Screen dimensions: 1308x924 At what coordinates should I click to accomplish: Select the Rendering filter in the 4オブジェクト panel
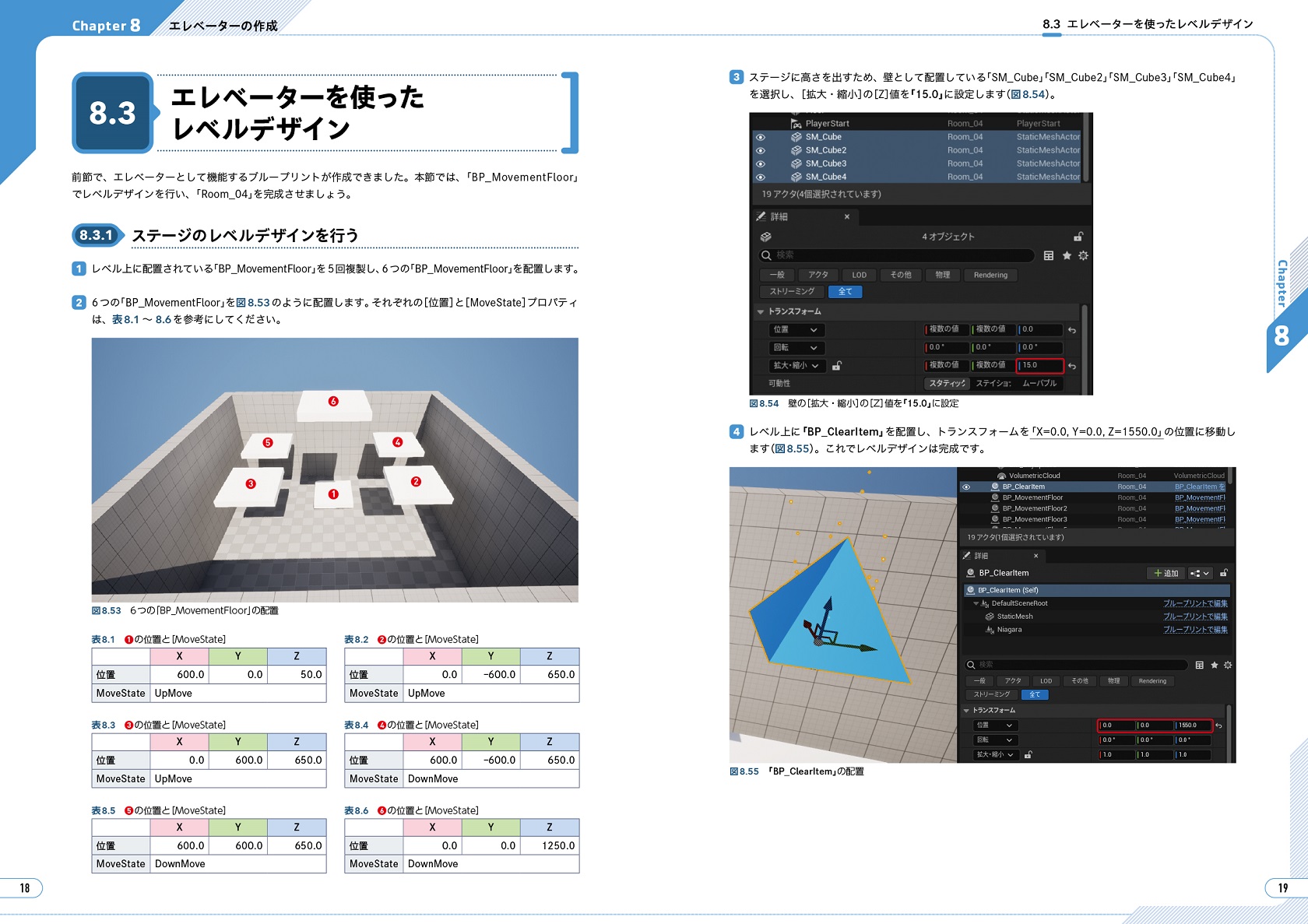(x=990, y=275)
